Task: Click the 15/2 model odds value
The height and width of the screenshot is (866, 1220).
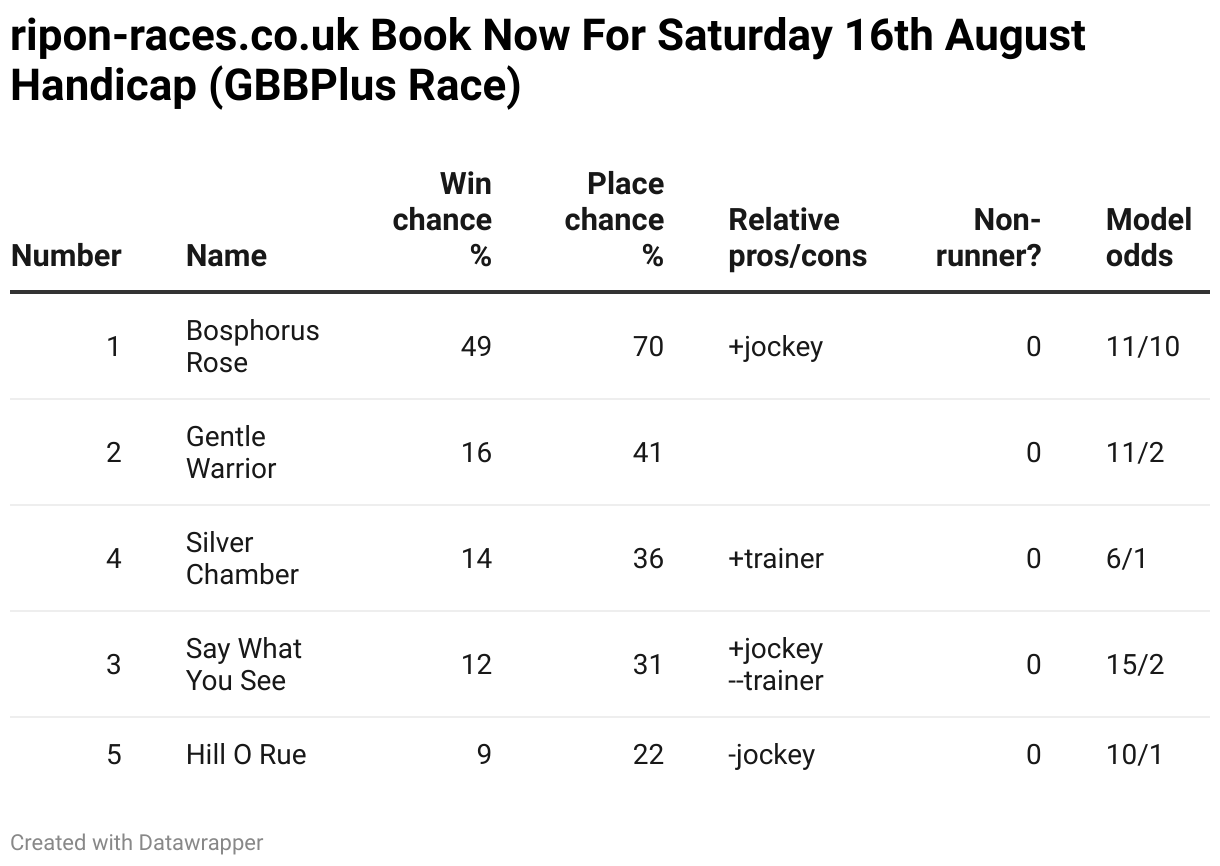Action: coord(1135,664)
